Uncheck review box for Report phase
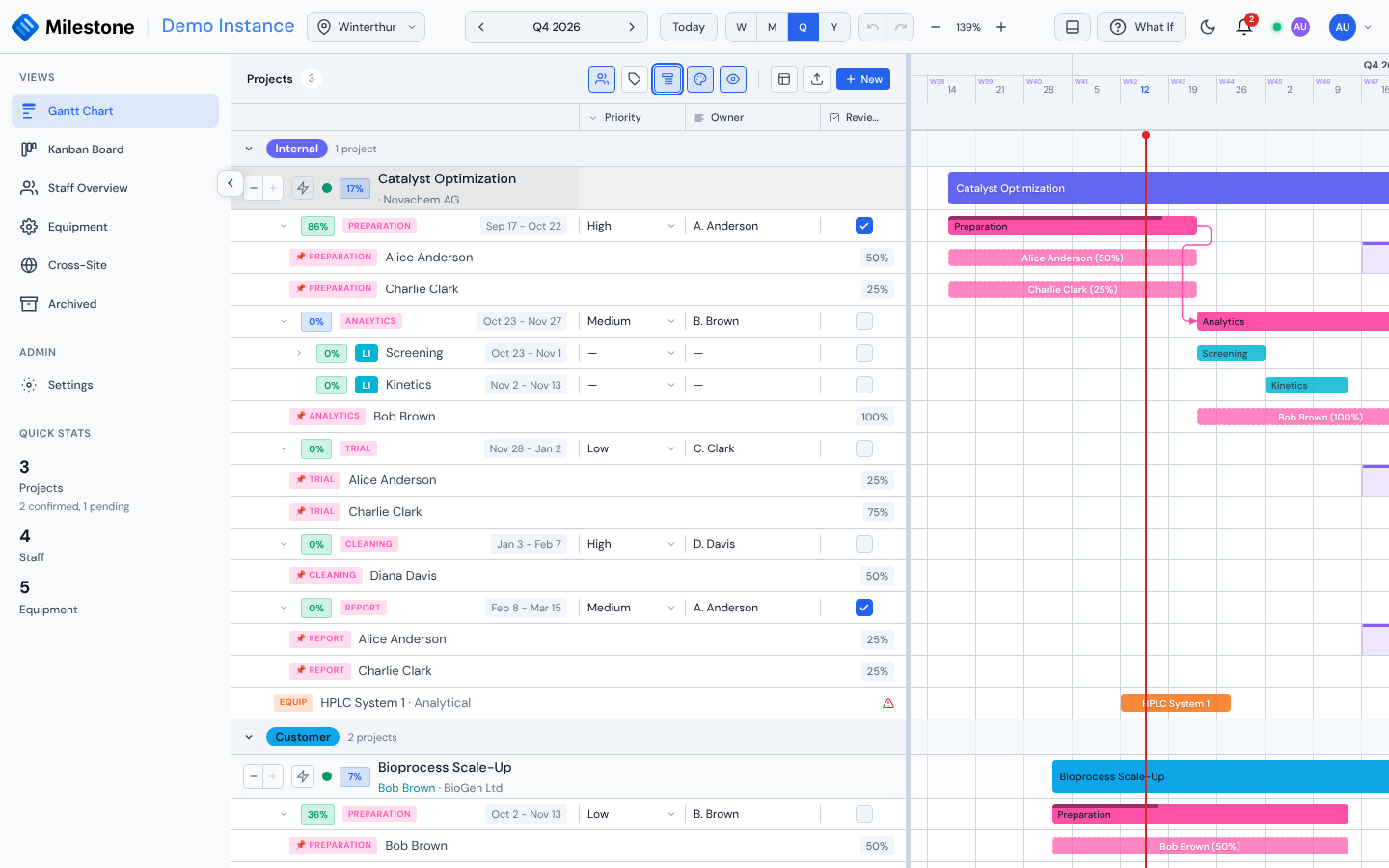Image resolution: width=1389 pixels, height=868 pixels. pyautogui.click(x=864, y=608)
